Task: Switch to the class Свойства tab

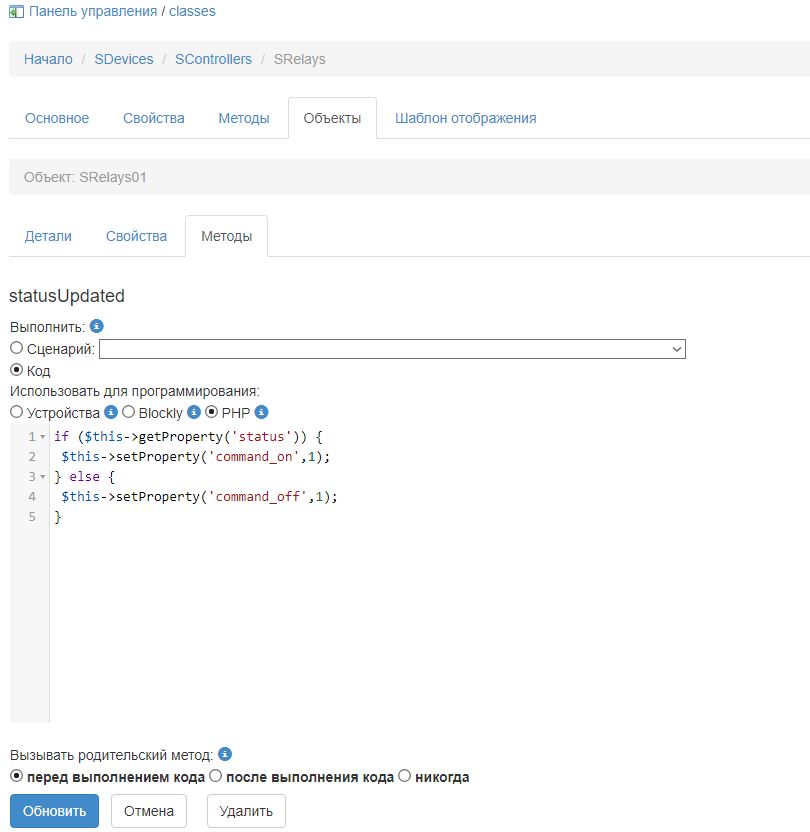Action: [154, 118]
